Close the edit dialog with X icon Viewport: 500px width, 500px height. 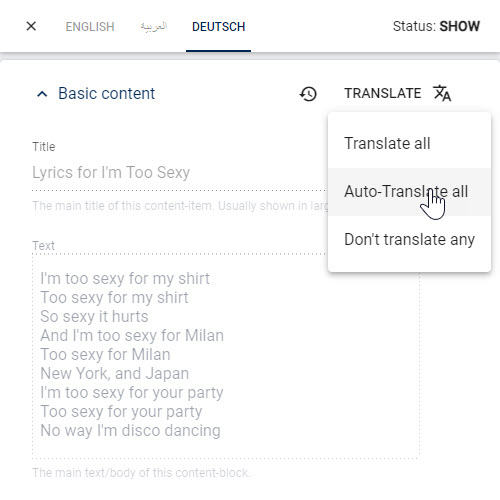tap(31, 26)
